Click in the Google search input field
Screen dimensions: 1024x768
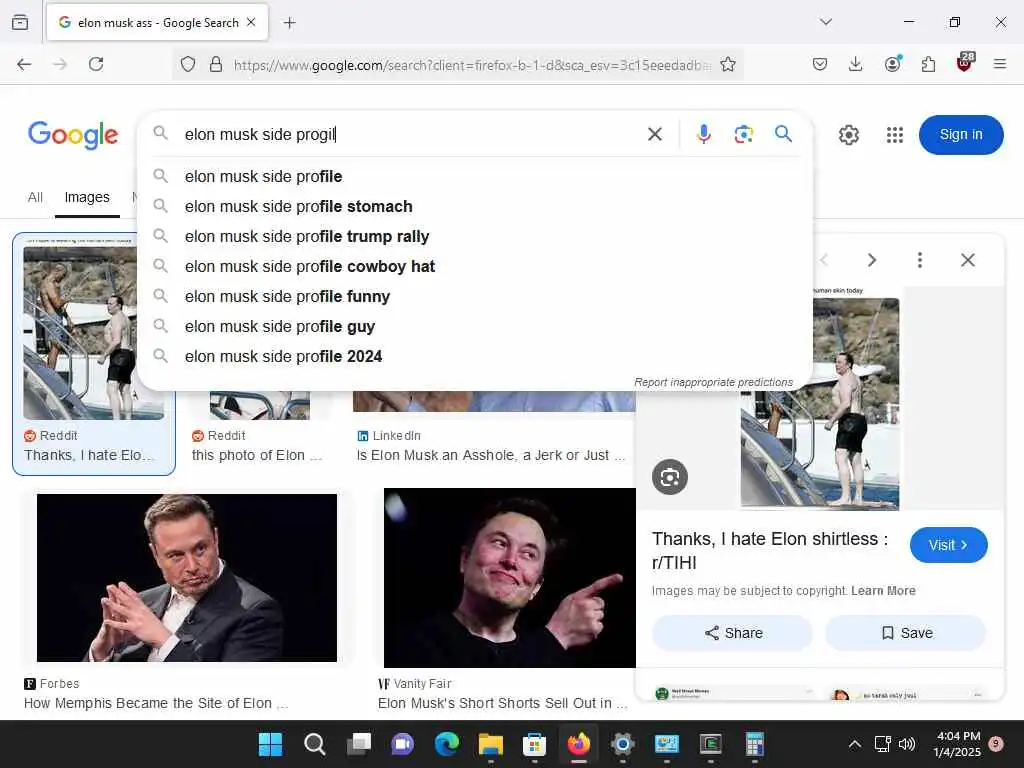click(x=411, y=134)
